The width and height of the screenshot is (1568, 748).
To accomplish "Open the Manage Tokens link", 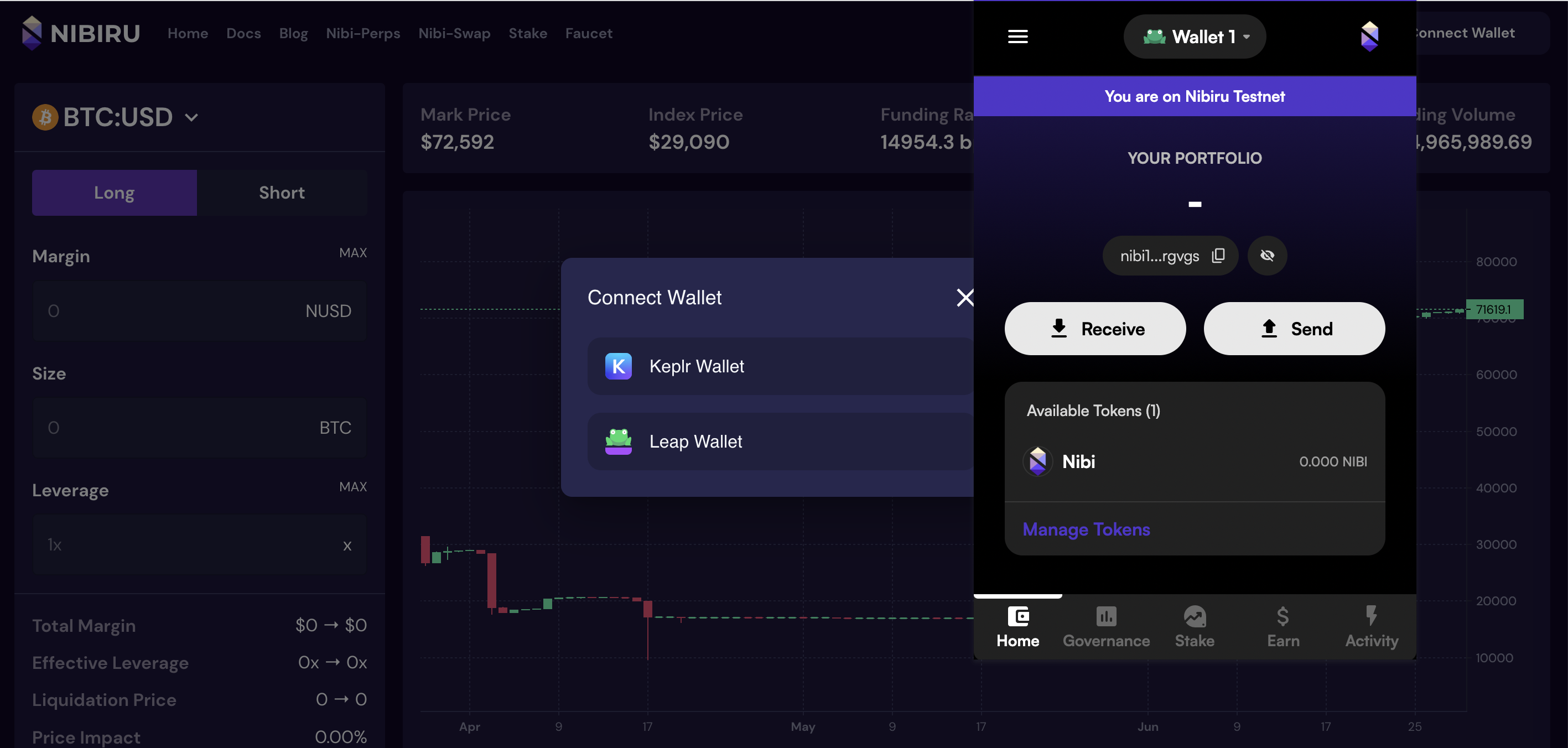I will coord(1087,529).
